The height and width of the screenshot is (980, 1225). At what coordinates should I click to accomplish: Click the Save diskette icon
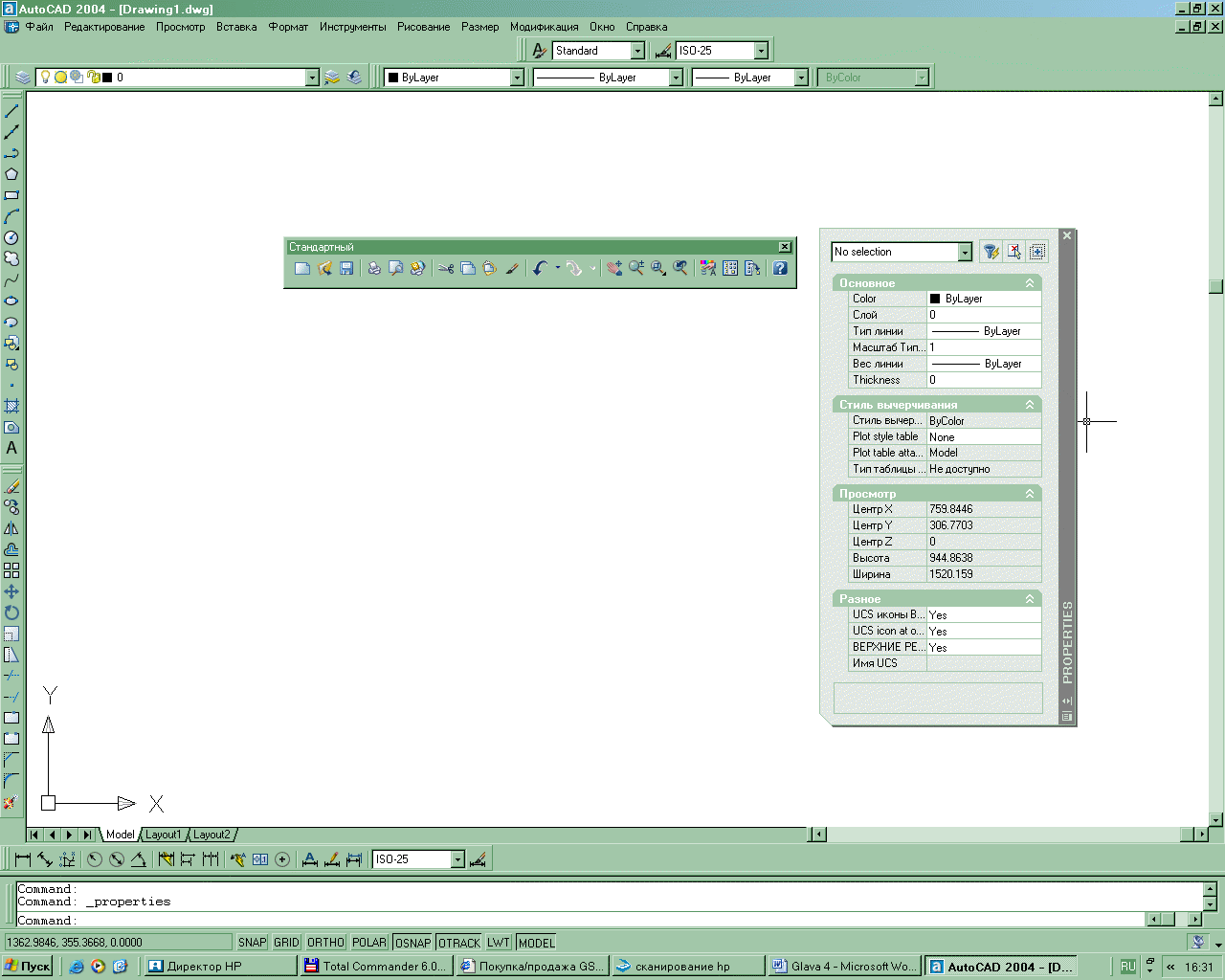point(346,269)
